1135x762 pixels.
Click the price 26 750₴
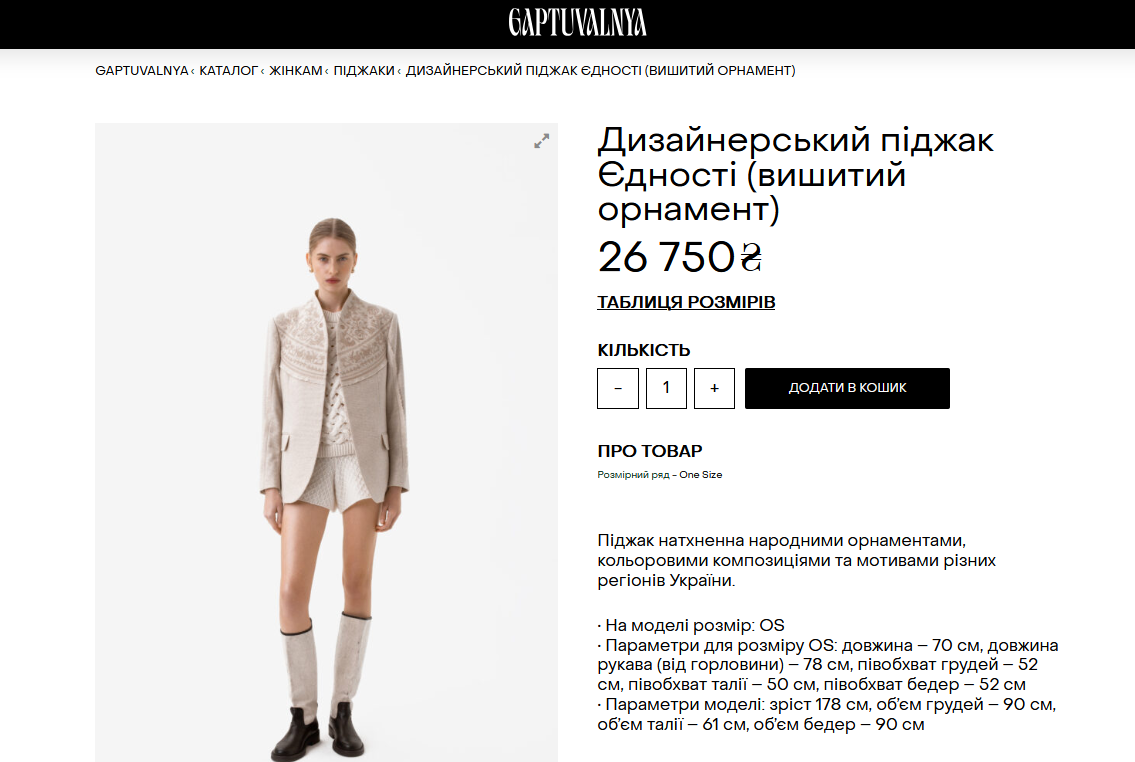click(680, 257)
